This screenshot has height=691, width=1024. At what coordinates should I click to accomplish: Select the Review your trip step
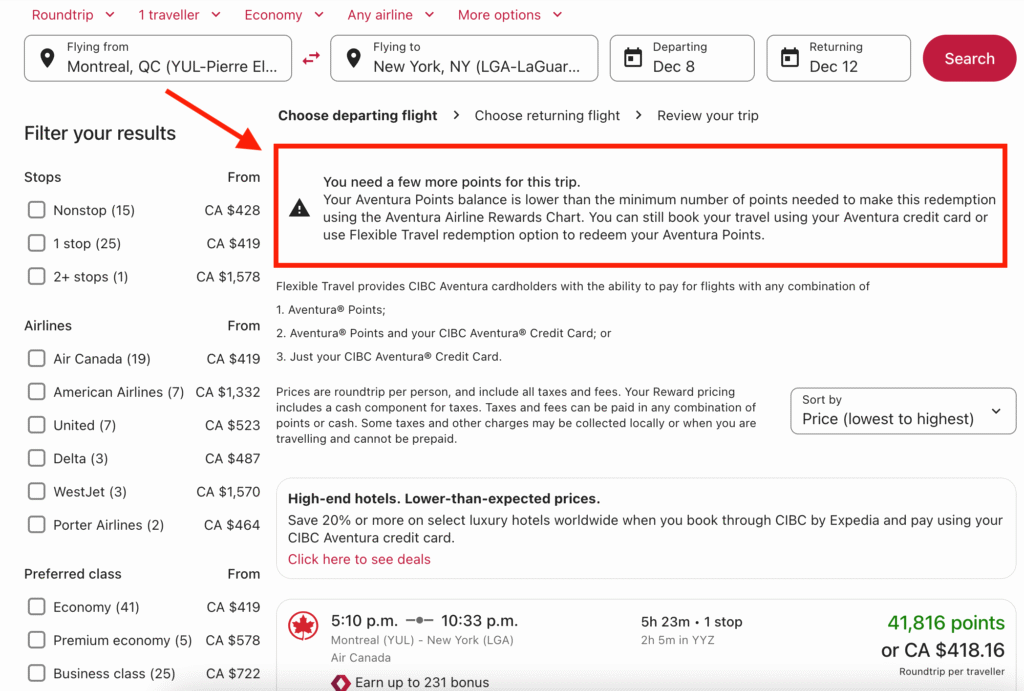707,115
